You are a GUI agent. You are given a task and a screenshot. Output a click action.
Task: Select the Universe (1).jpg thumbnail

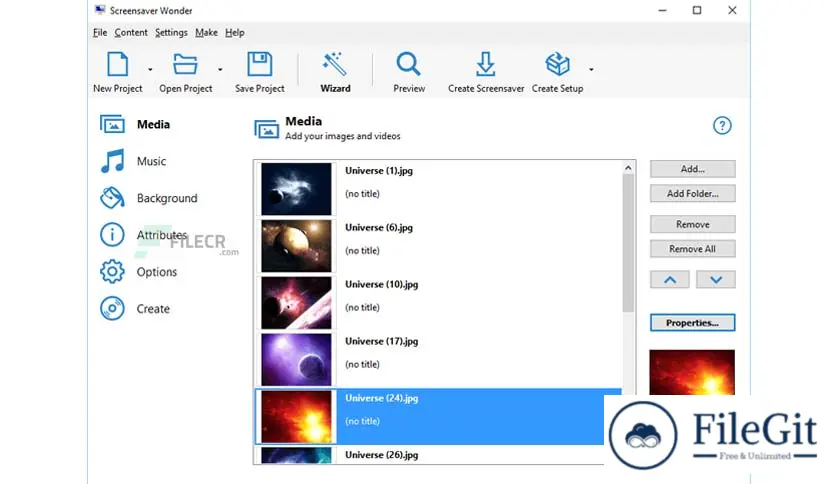pyautogui.click(x=296, y=189)
